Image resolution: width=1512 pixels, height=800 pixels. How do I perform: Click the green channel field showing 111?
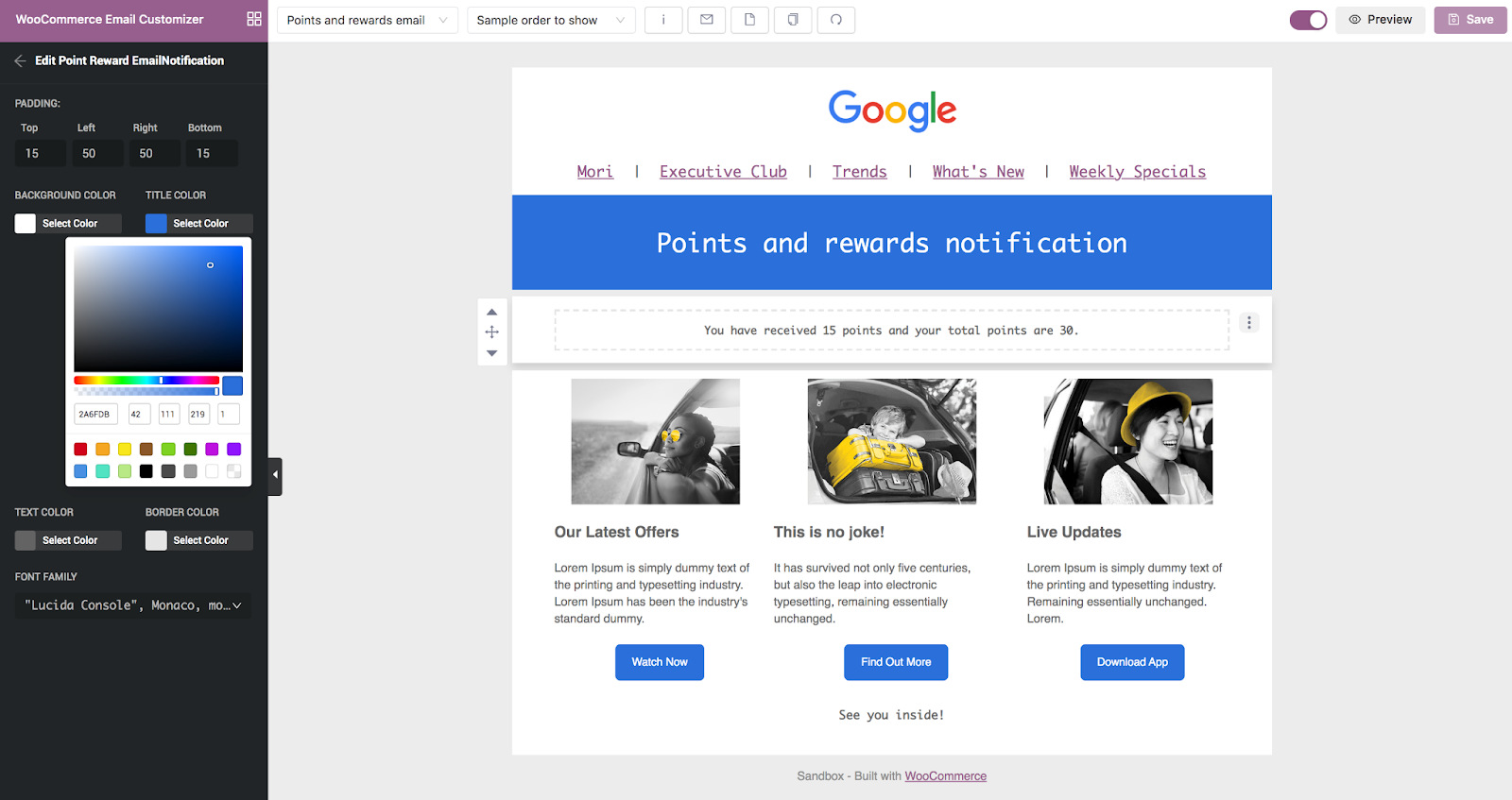(169, 414)
